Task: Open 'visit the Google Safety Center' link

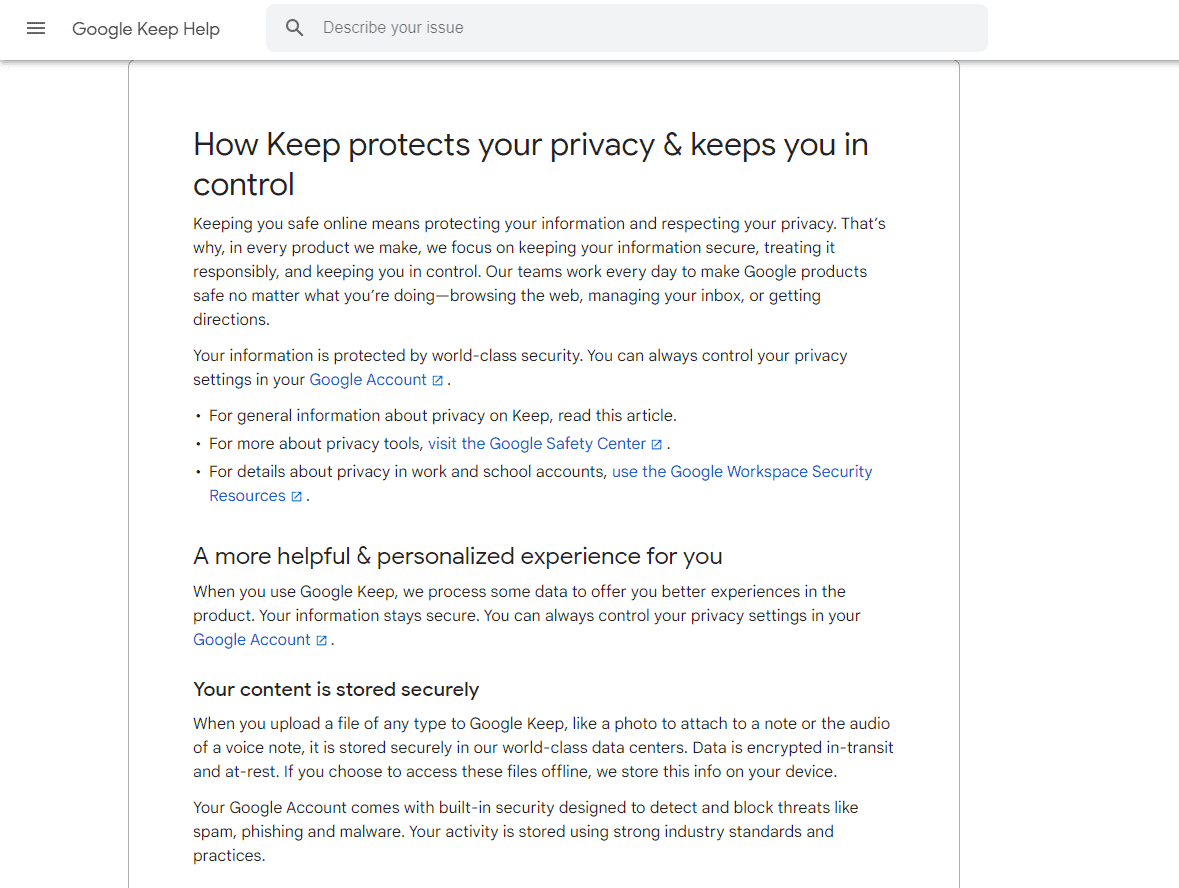Action: 537,444
